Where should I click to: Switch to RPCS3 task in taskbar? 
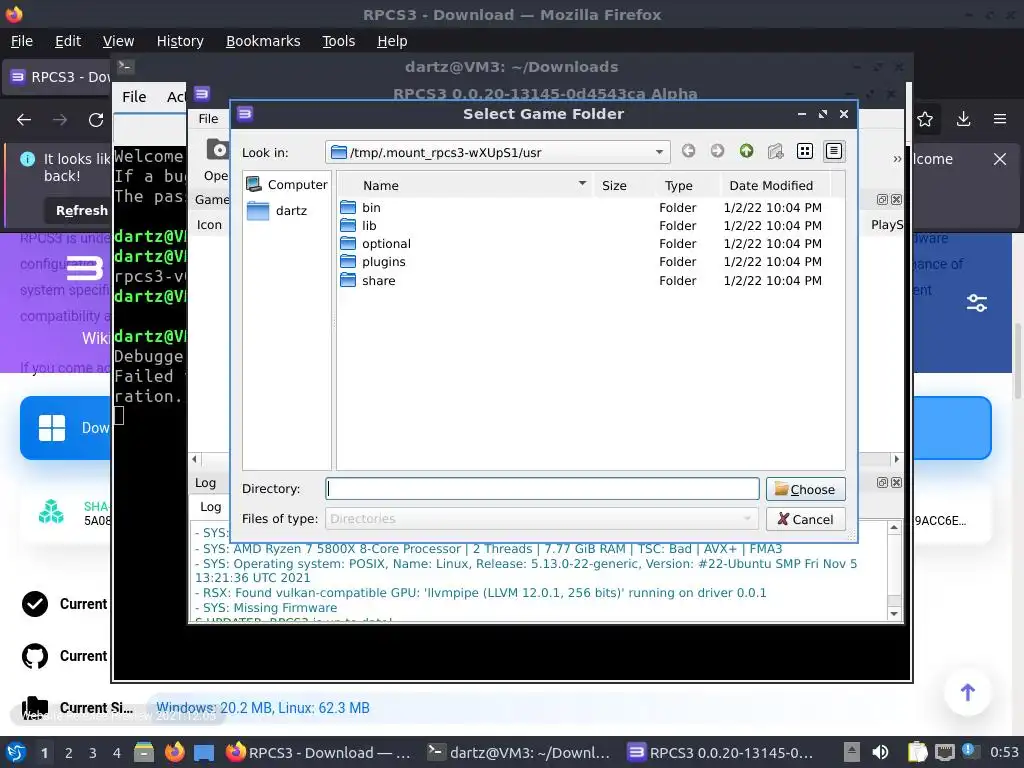pos(720,752)
